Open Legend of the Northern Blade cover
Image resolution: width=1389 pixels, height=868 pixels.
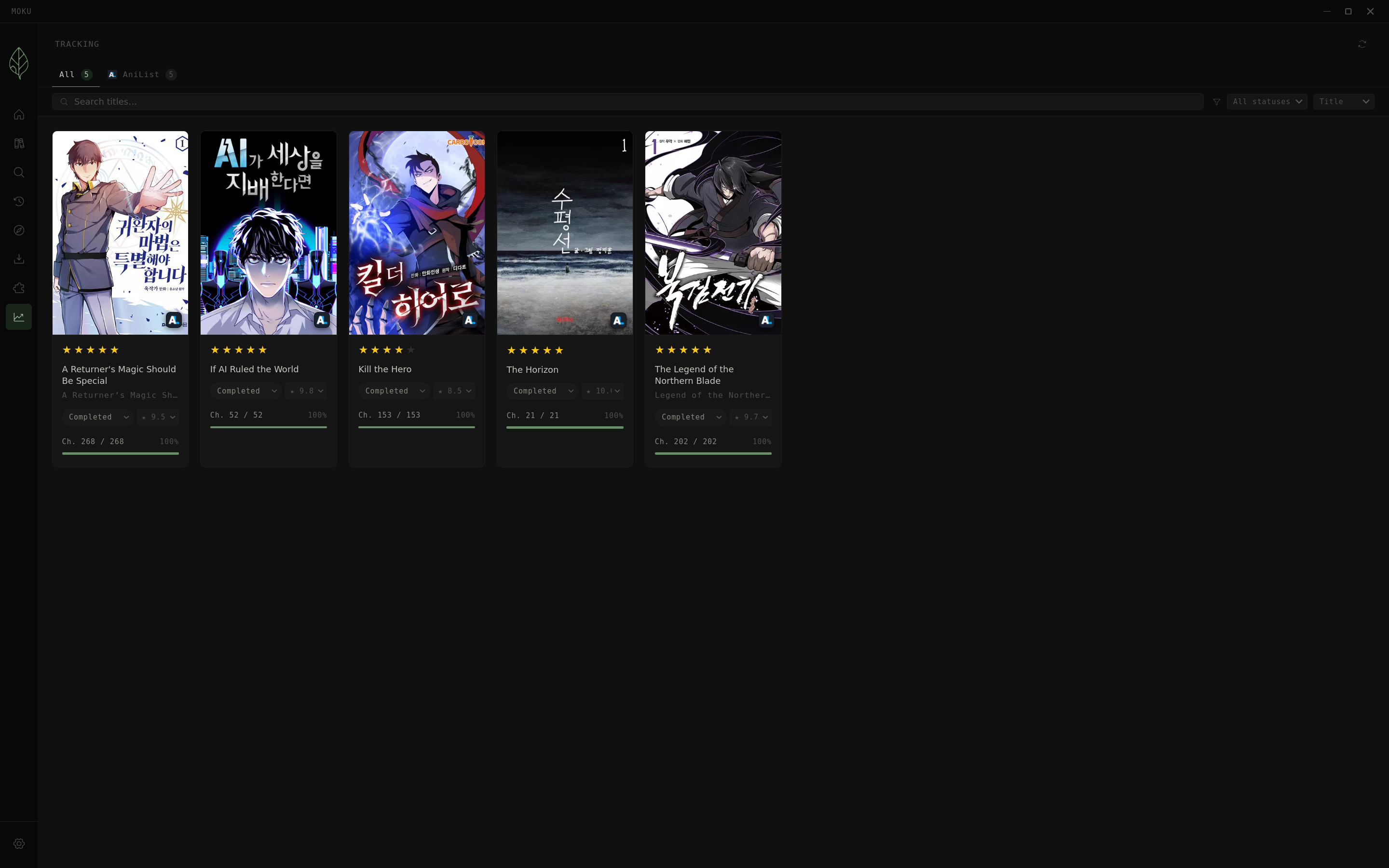tap(713, 233)
